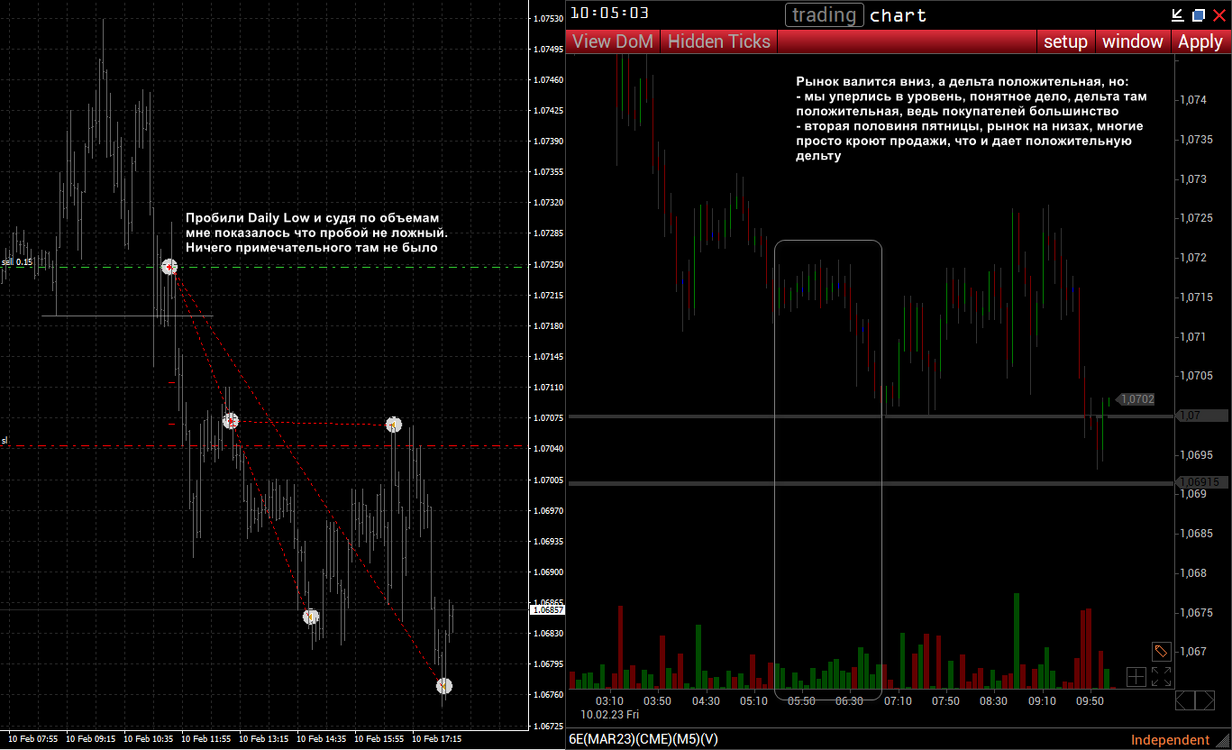Click the window resize grip corner
Image resolution: width=1232 pixels, height=750 pixels.
(1222, 741)
